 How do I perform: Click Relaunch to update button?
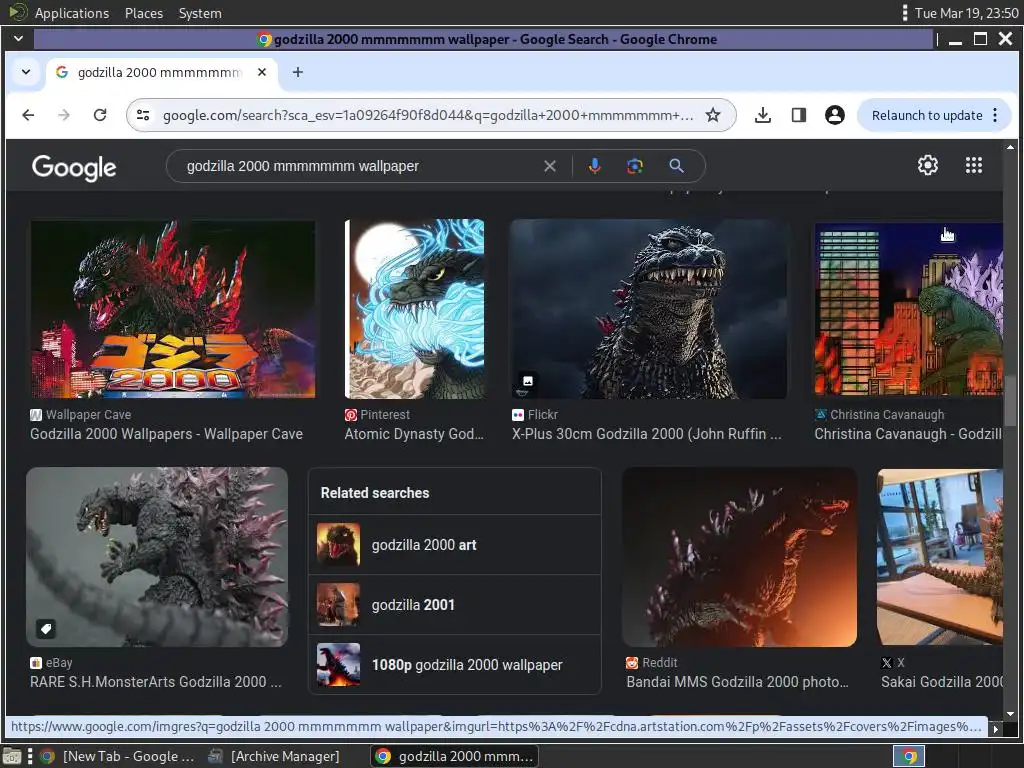(x=927, y=115)
